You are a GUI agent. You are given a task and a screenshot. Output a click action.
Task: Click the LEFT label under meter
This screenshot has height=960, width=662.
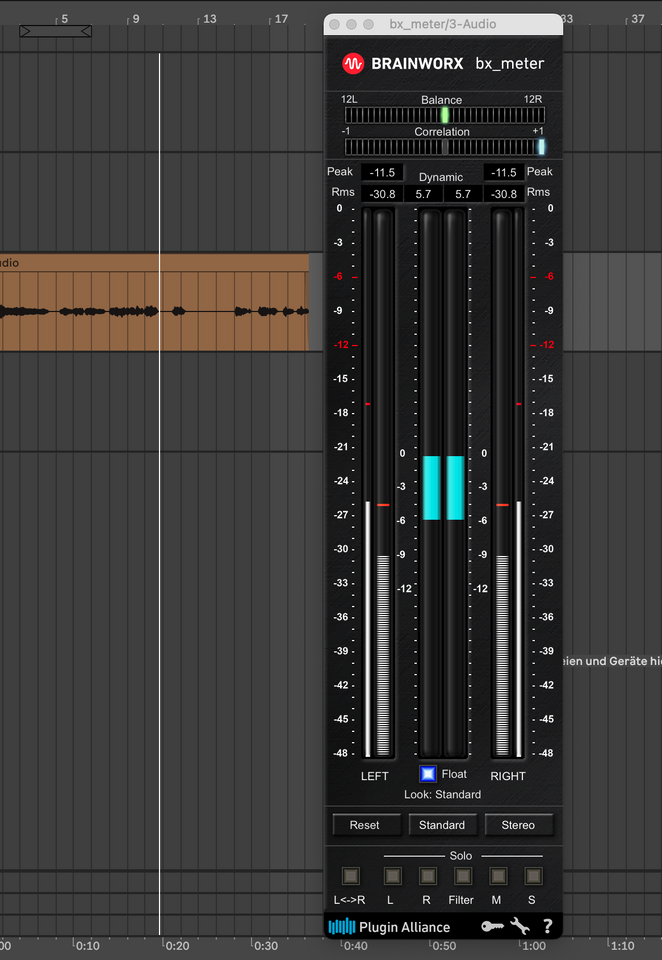tap(375, 776)
